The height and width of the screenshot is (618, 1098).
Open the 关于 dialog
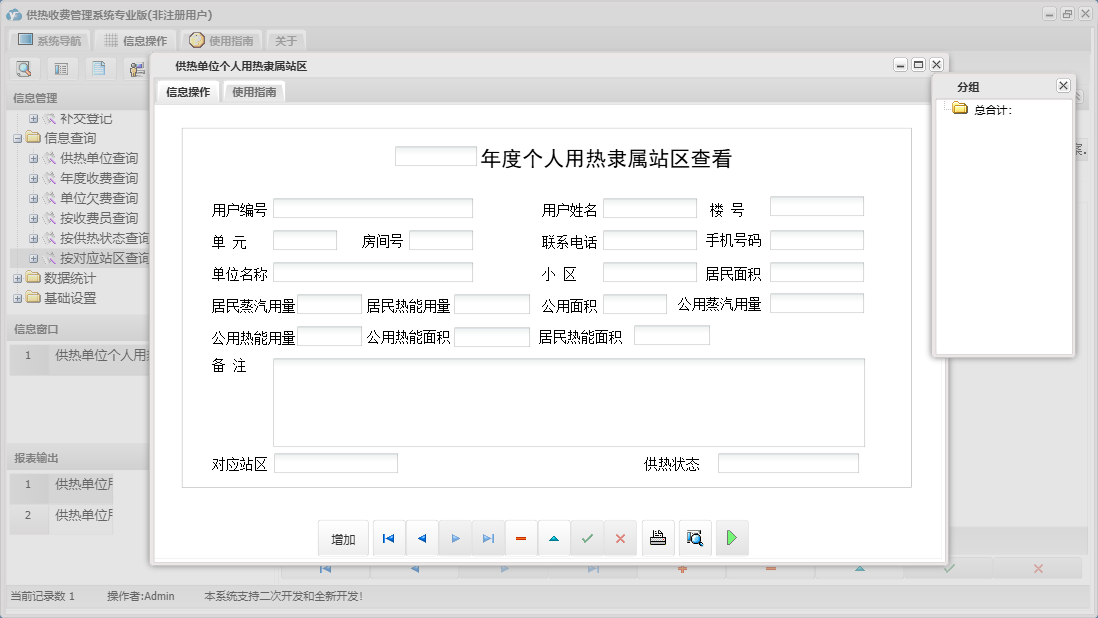coord(285,40)
